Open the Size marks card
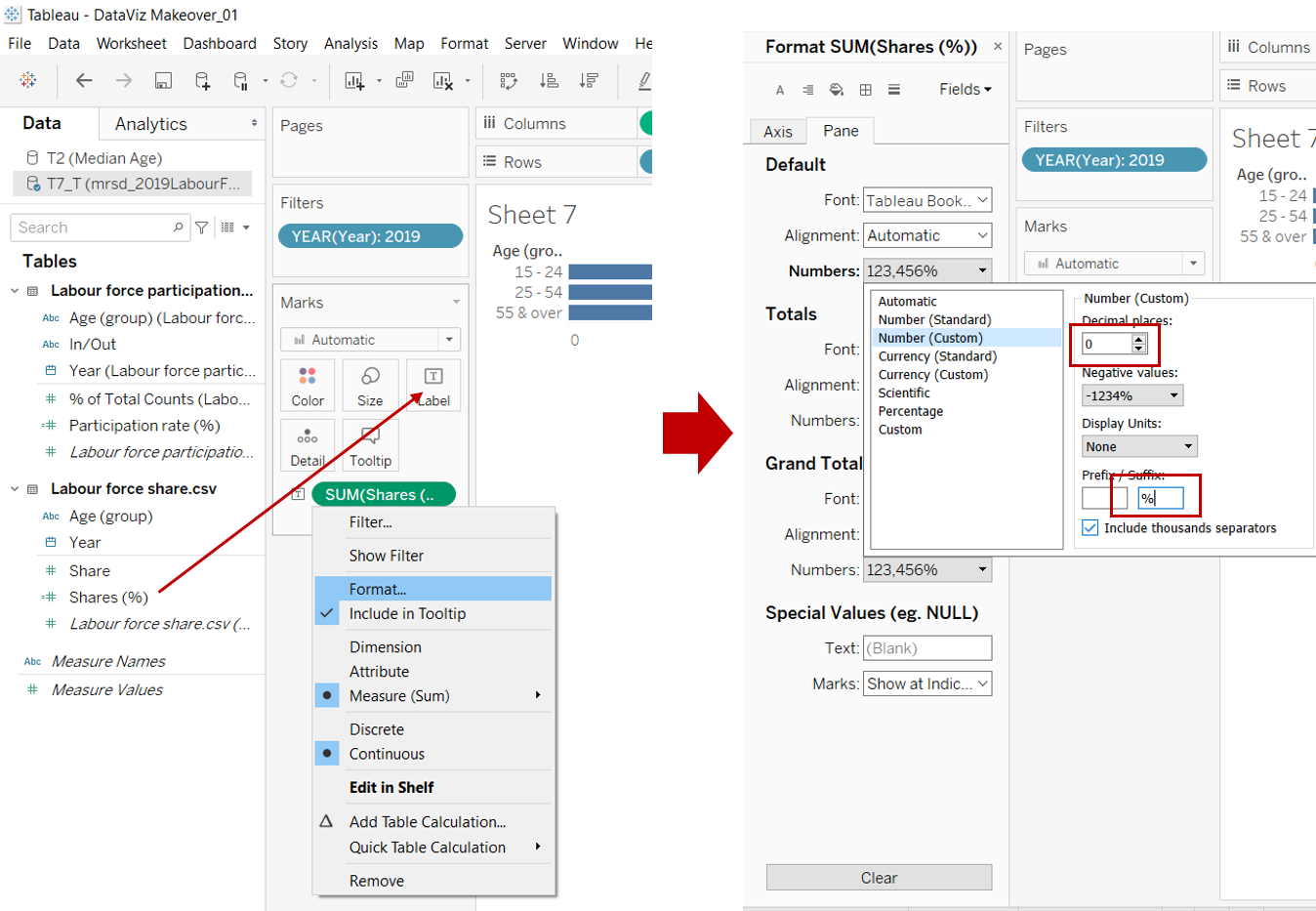 (370, 385)
